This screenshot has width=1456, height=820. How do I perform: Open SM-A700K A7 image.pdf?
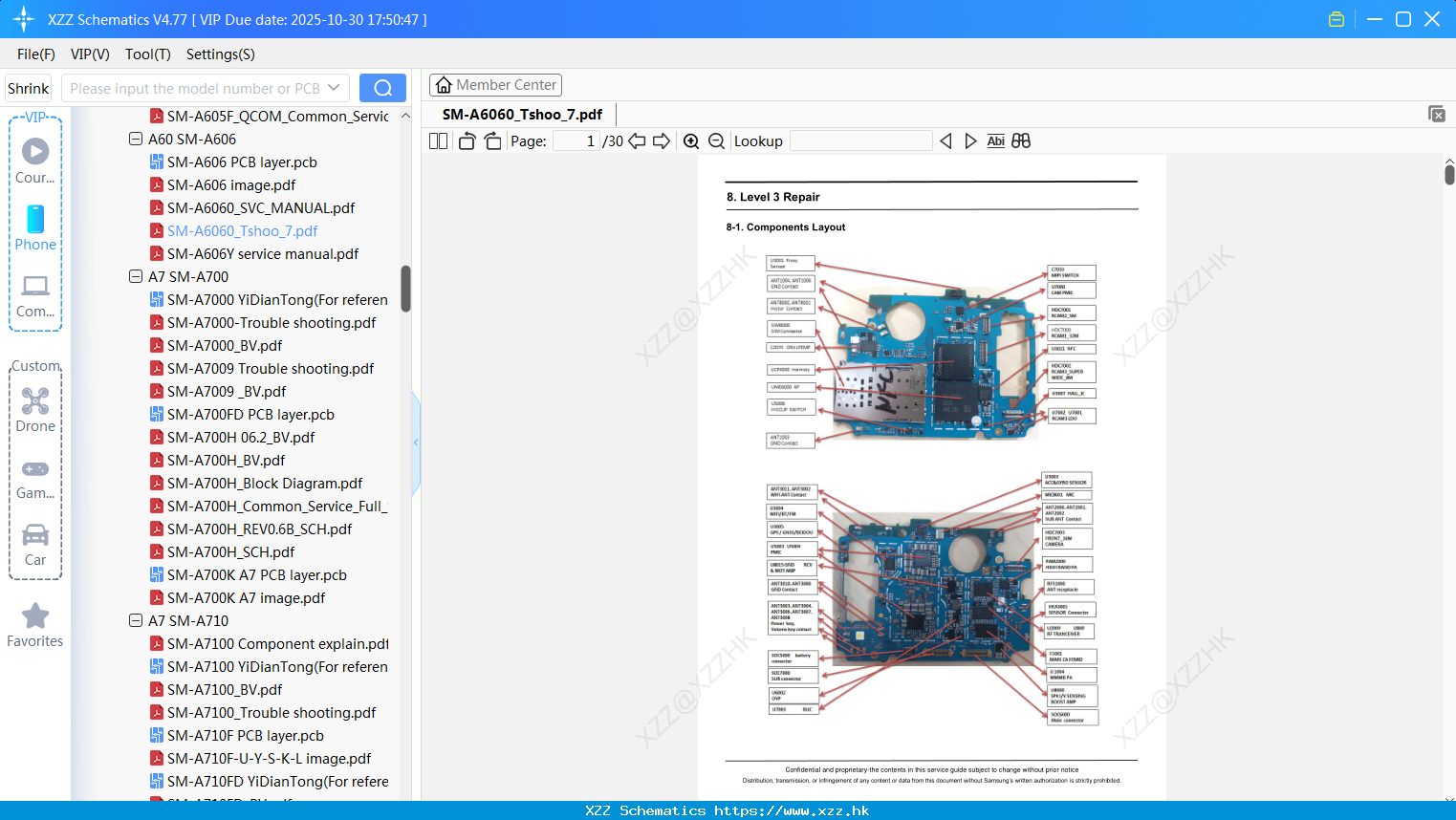click(x=246, y=598)
